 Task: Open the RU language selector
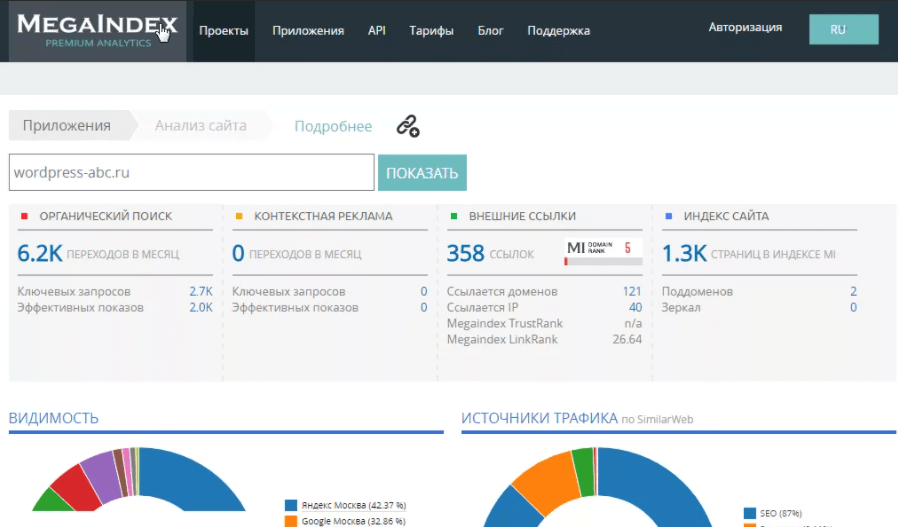[843, 29]
